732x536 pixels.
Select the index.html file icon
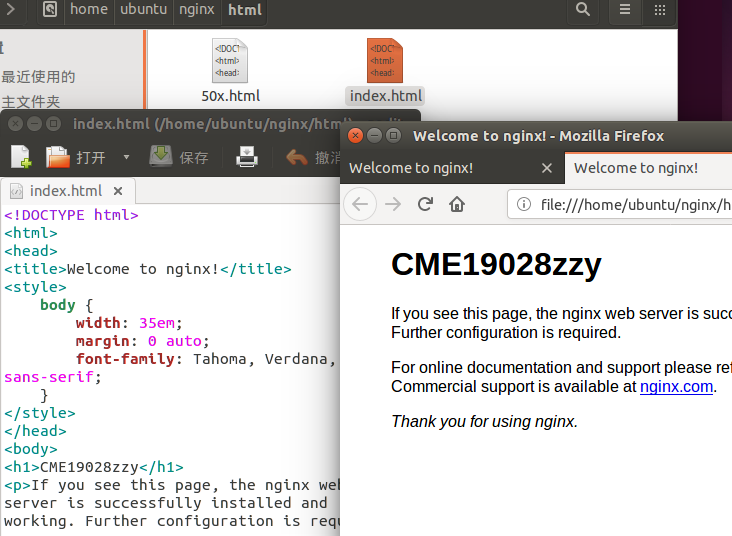point(385,61)
